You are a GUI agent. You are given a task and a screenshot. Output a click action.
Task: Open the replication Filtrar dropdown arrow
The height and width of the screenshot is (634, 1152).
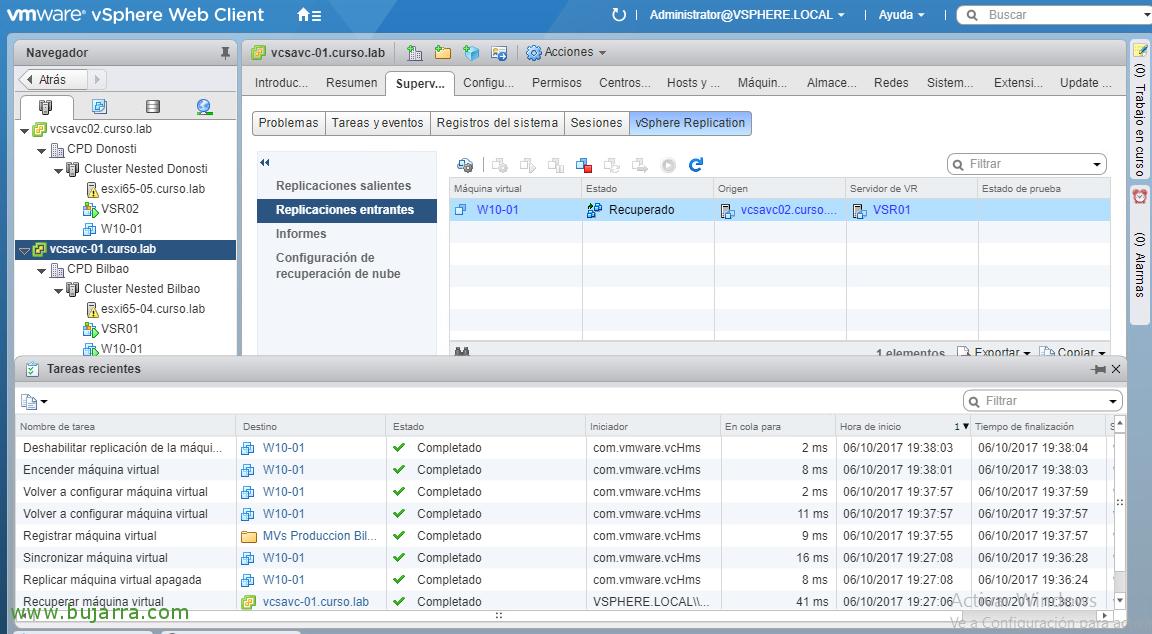1096,165
